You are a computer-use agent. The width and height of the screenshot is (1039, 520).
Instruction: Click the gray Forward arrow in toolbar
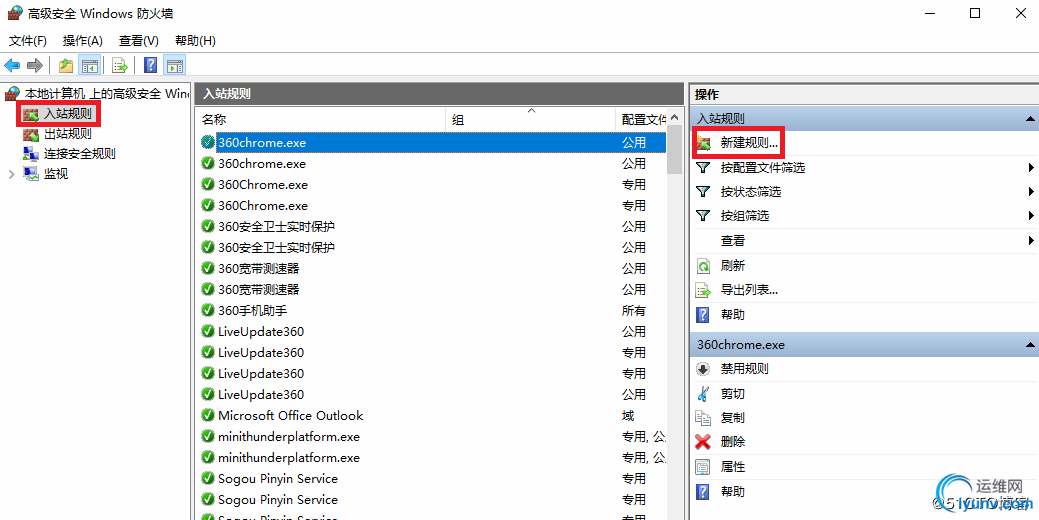coord(34,65)
